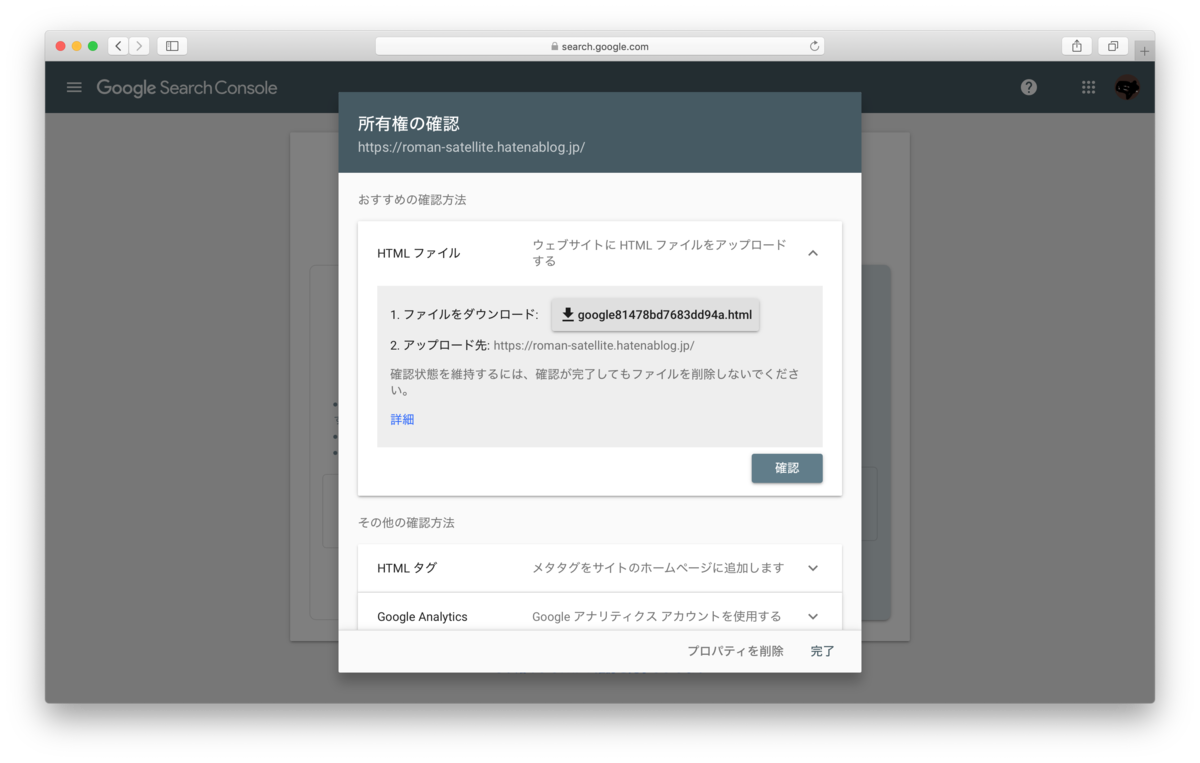Close the Safari window with red button
Image resolution: width=1200 pixels, height=763 pixels.
(x=61, y=46)
